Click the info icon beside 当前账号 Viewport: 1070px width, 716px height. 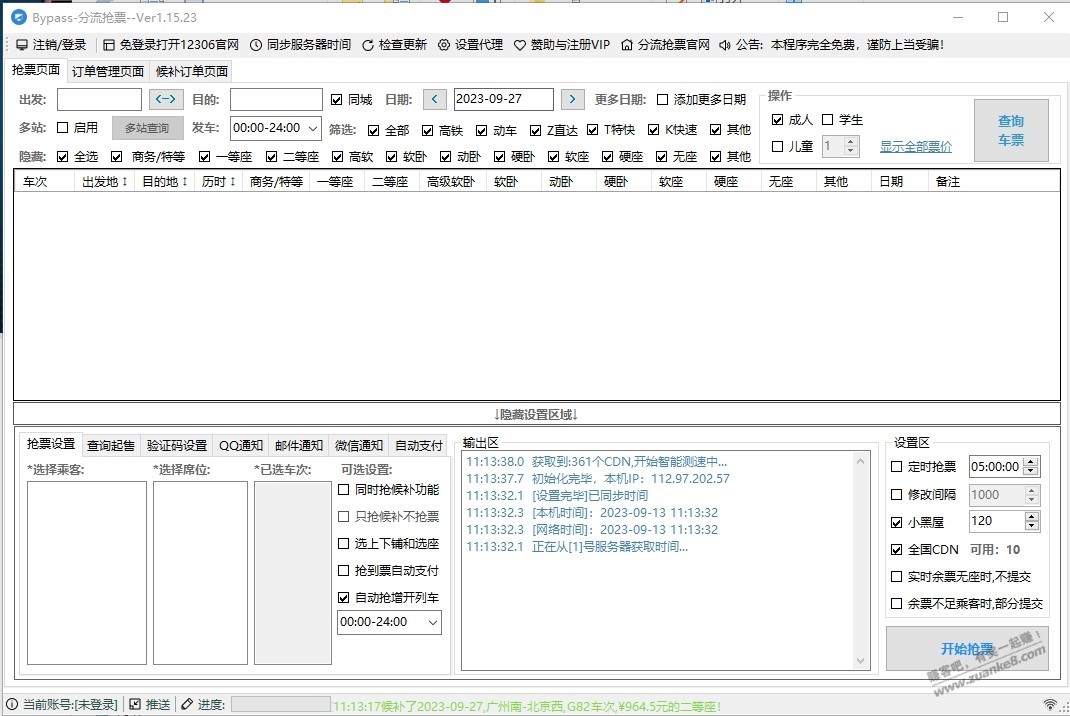12,704
